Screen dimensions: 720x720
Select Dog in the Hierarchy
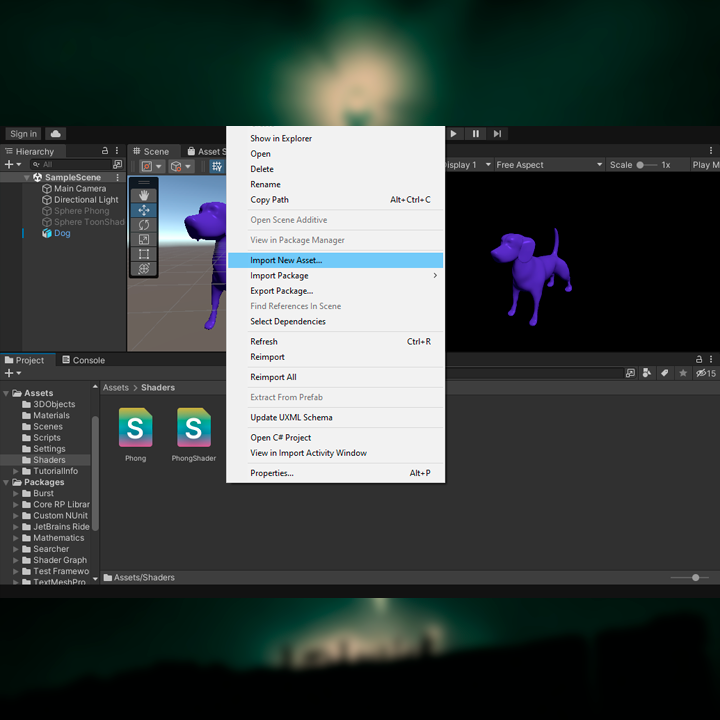pos(62,233)
